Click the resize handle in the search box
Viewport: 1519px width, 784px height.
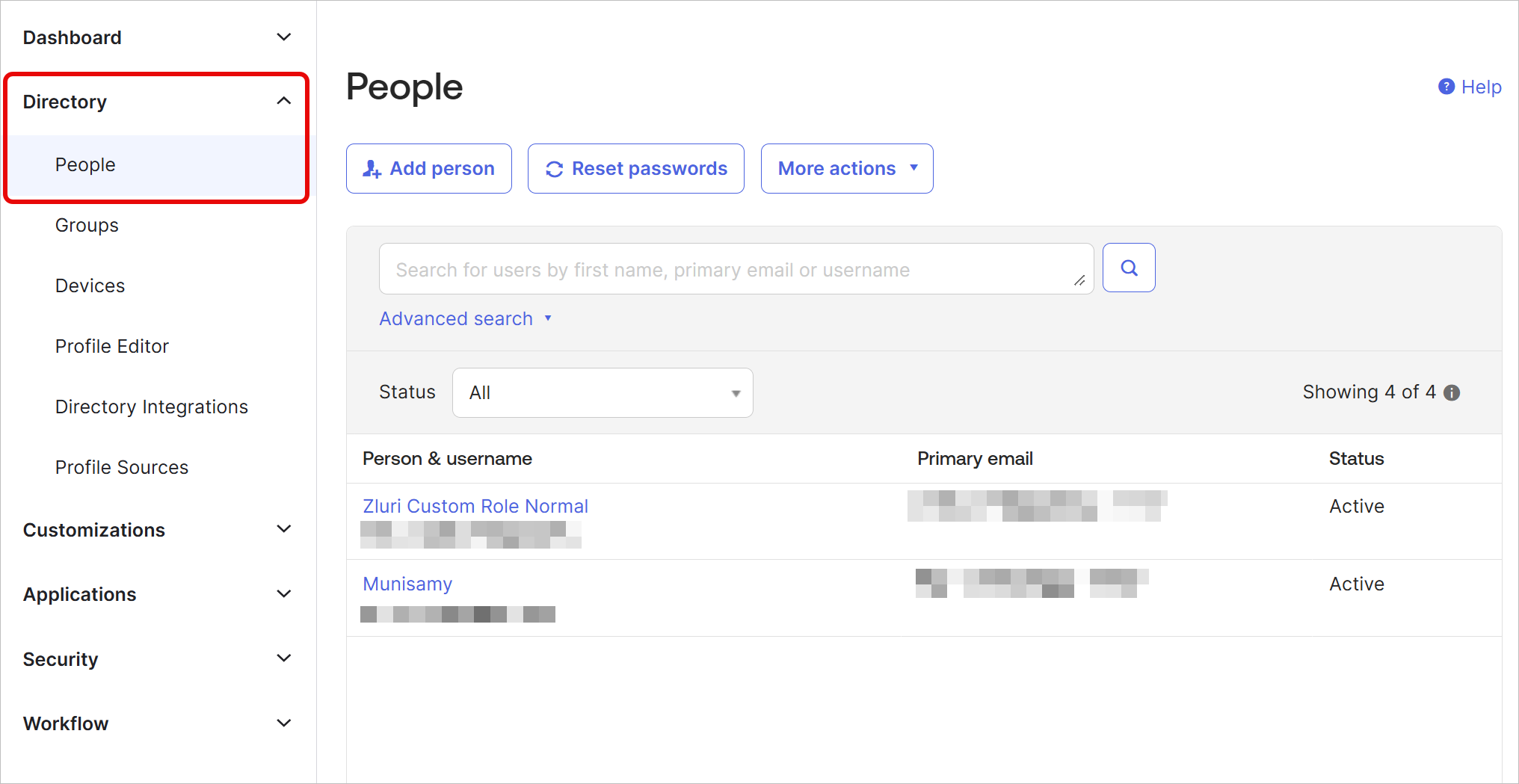(1079, 280)
